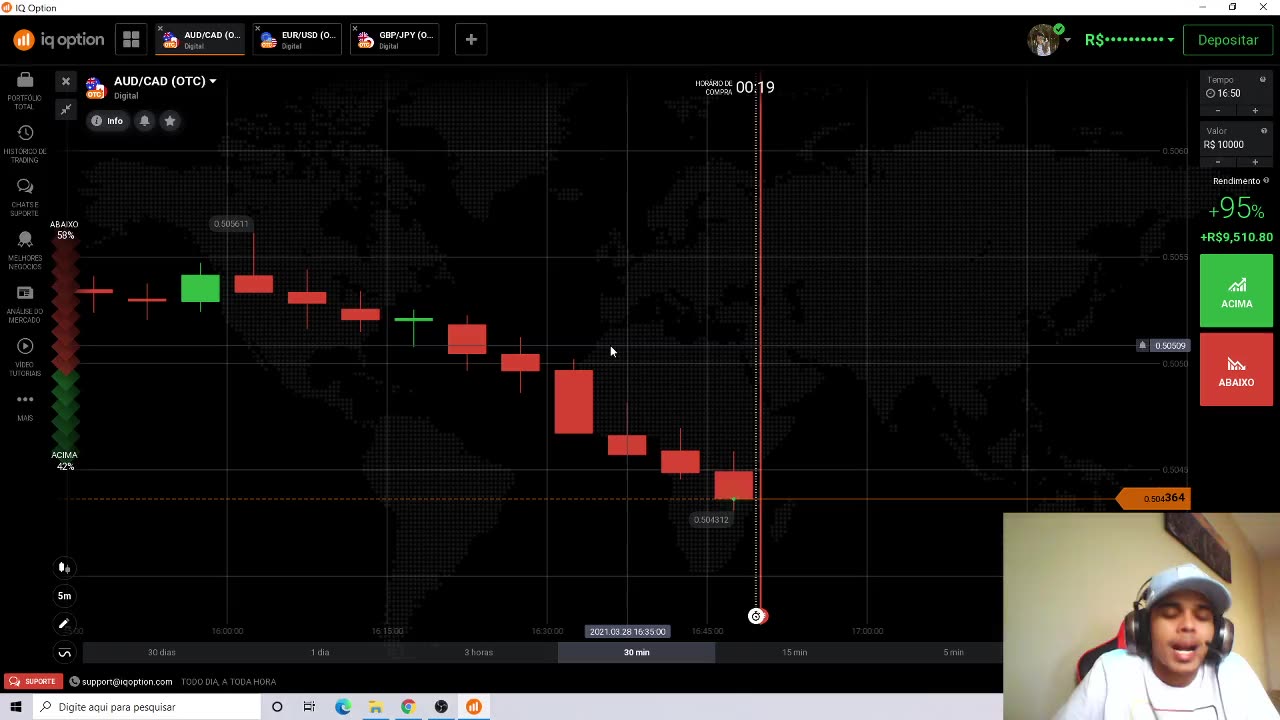Open Vídeo Tutoriais sidebar icon
Image resolution: width=1280 pixels, height=720 pixels.
(x=25, y=356)
